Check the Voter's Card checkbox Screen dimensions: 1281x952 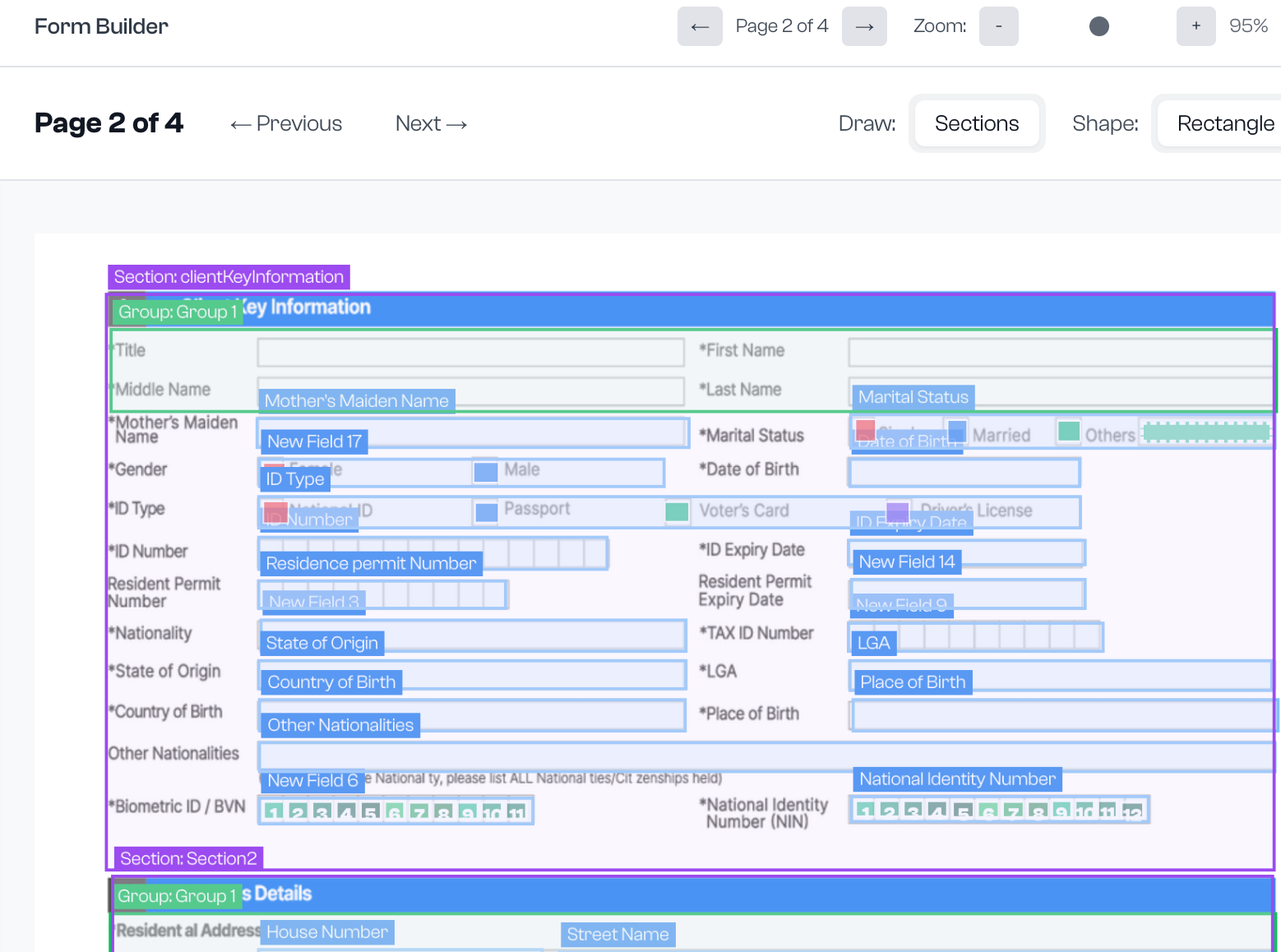tap(677, 511)
